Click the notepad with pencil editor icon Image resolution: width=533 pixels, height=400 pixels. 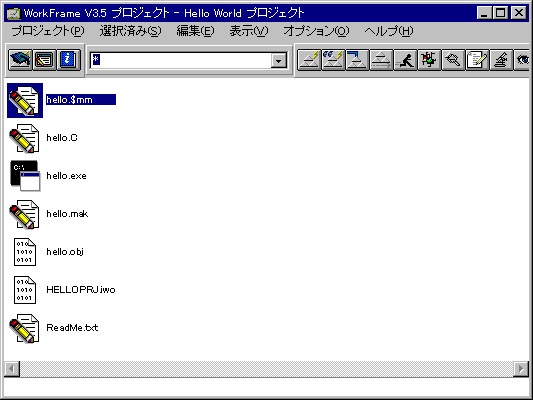pos(477,60)
